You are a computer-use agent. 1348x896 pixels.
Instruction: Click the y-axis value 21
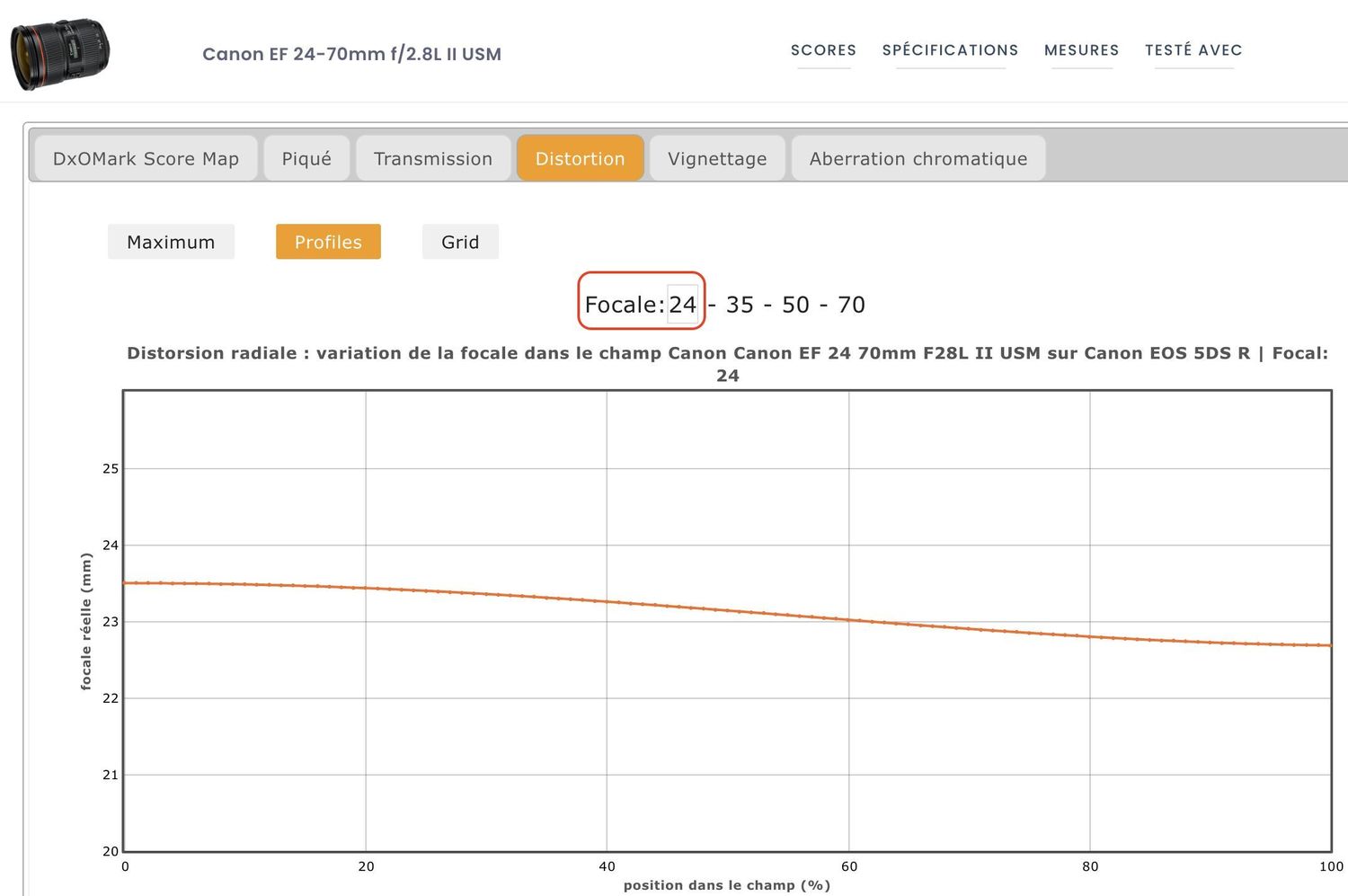pyautogui.click(x=111, y=775)
